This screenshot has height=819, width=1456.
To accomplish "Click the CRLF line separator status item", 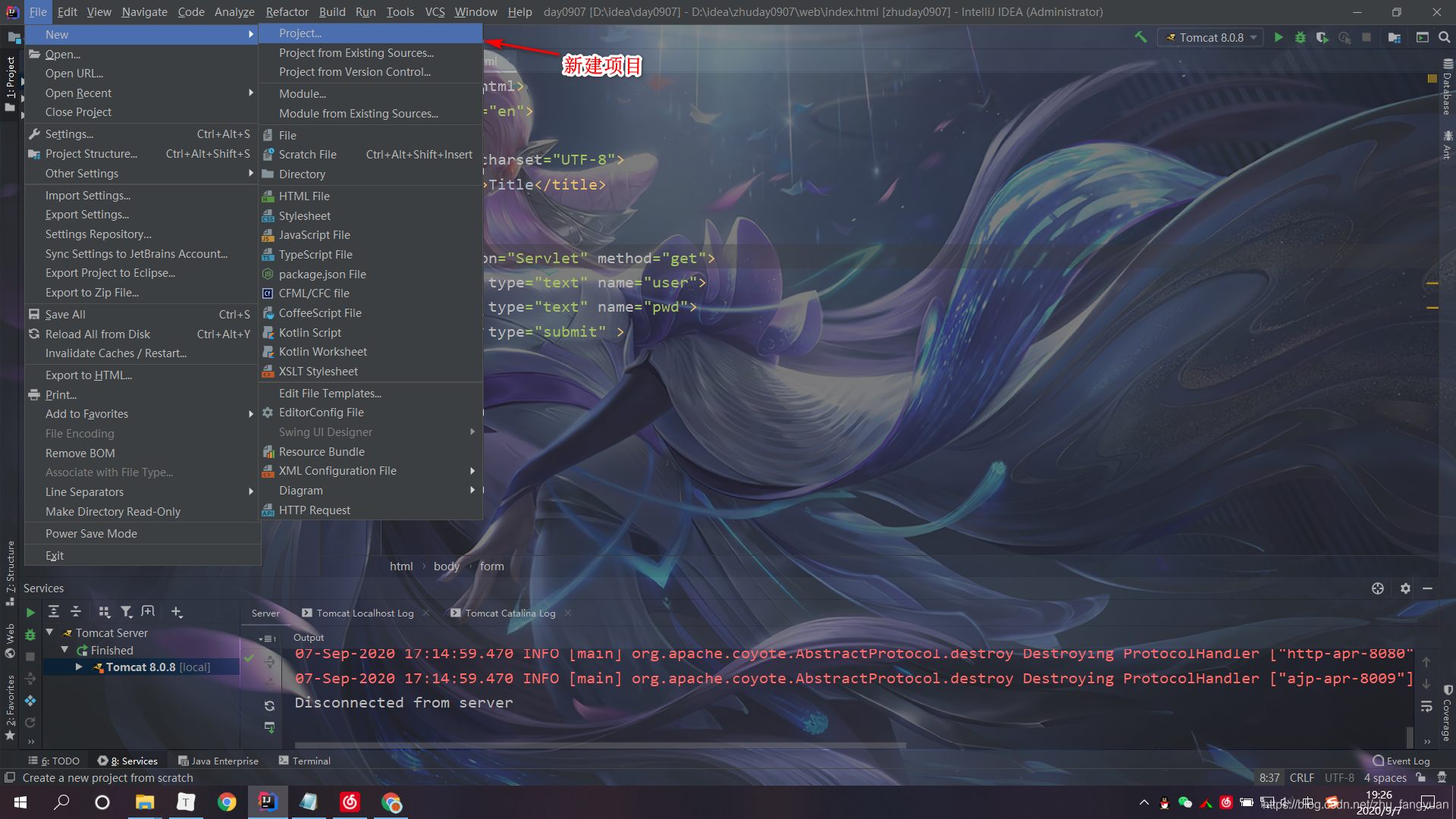I will click(x=1301, y=778).
